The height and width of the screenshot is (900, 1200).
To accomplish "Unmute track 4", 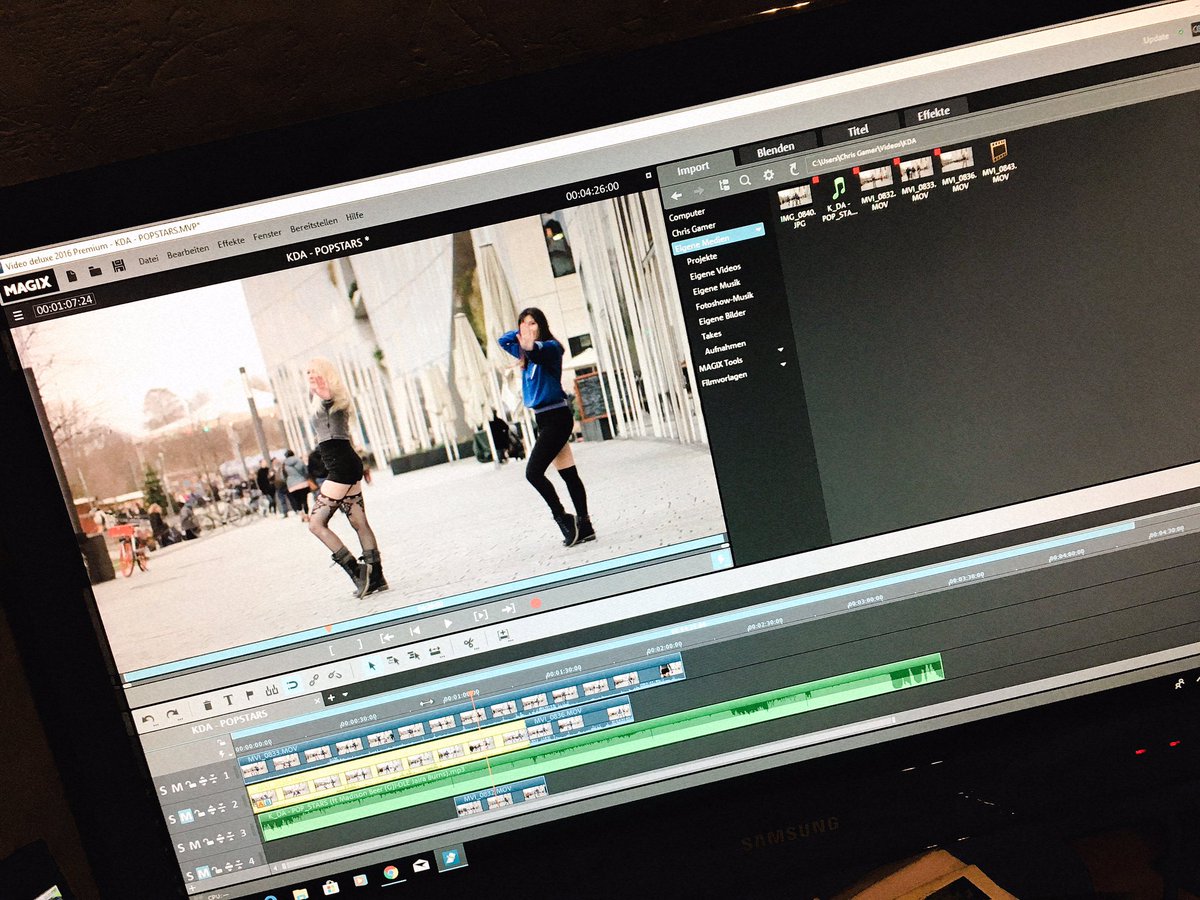I will 203,872.
